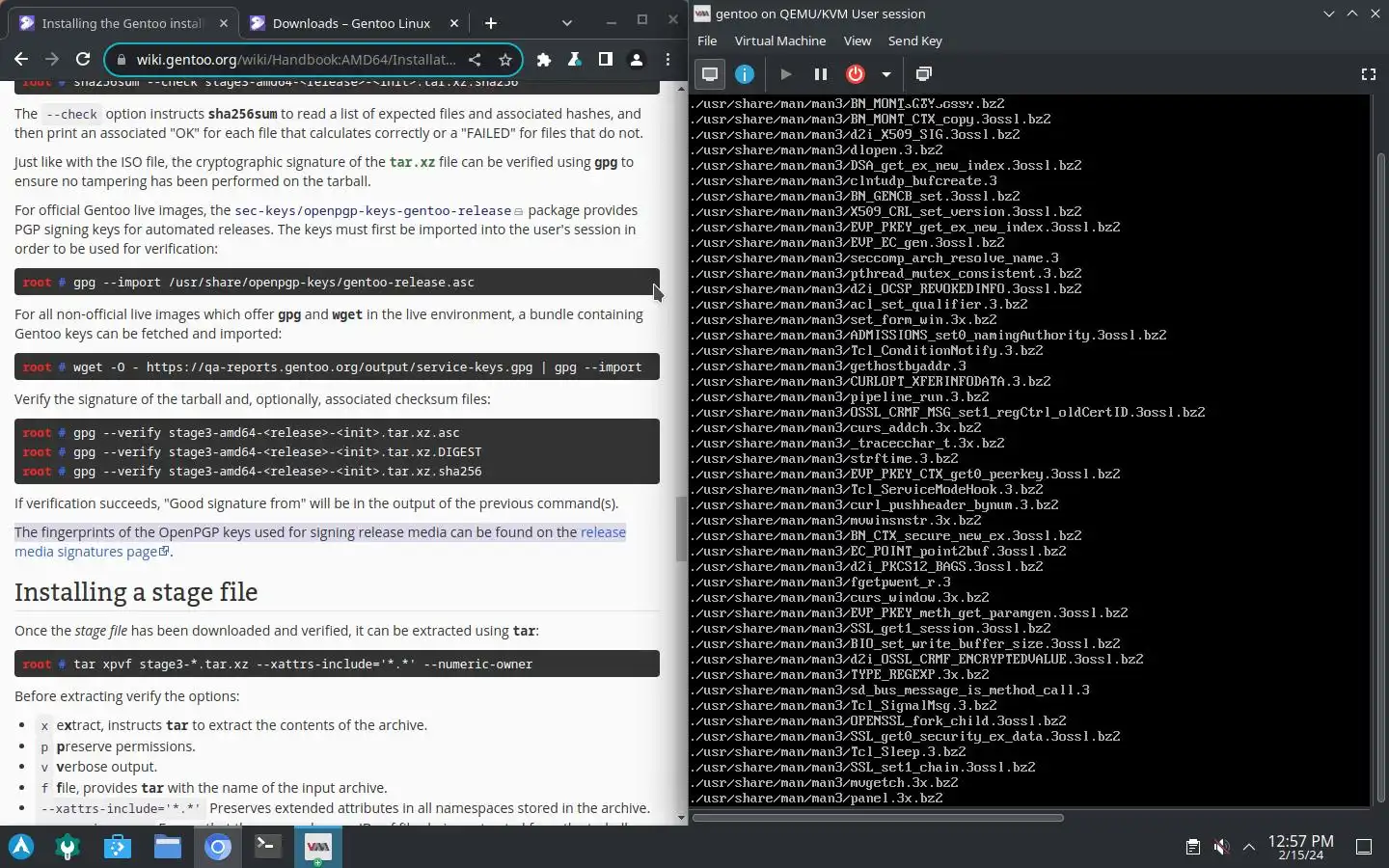
Task: Open the software store taskbar icon
Action: point(118,847)
